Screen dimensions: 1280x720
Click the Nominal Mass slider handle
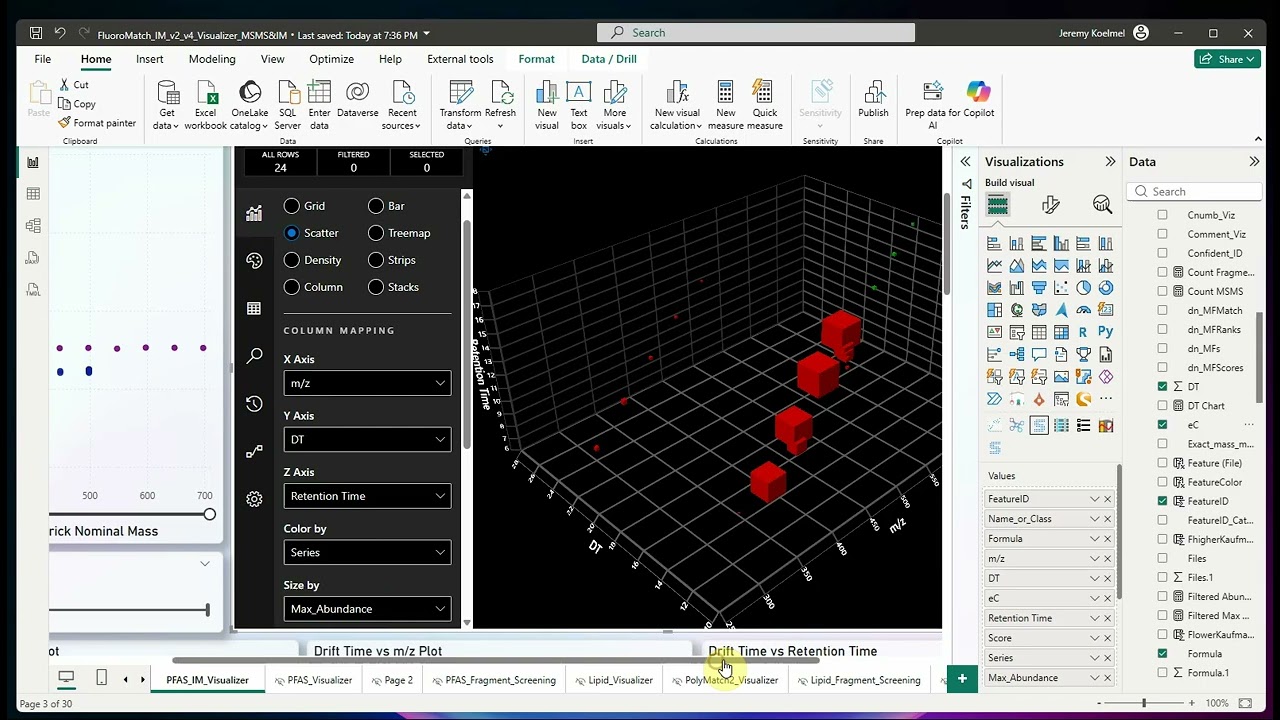click(x=209, y=514)
